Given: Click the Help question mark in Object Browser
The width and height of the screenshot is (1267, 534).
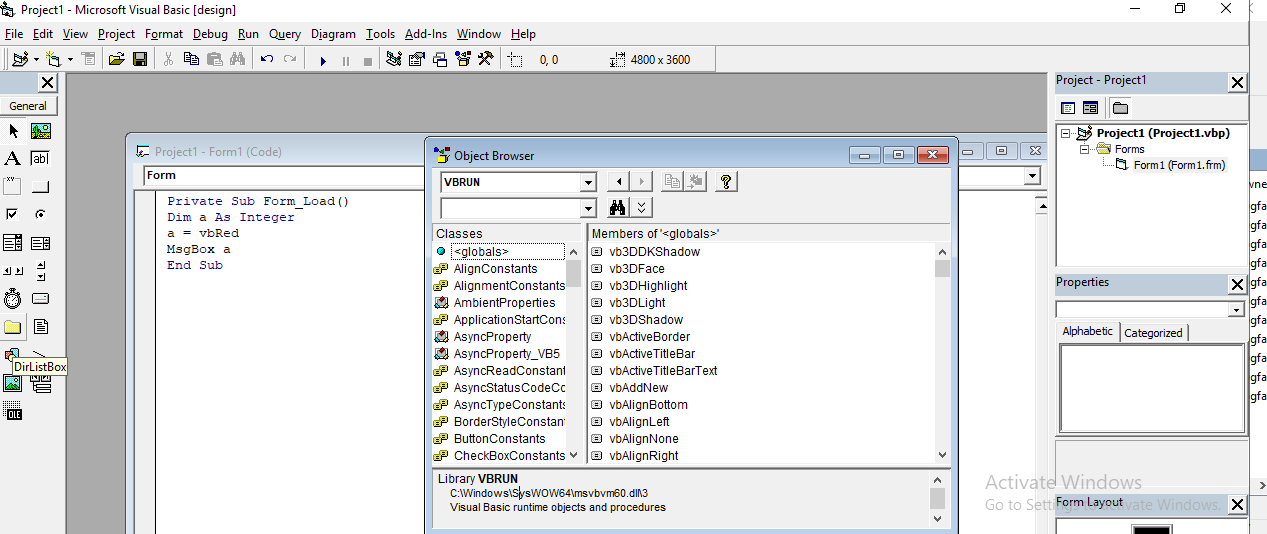Looking at the screenshot, I should (x=727, y=181).
